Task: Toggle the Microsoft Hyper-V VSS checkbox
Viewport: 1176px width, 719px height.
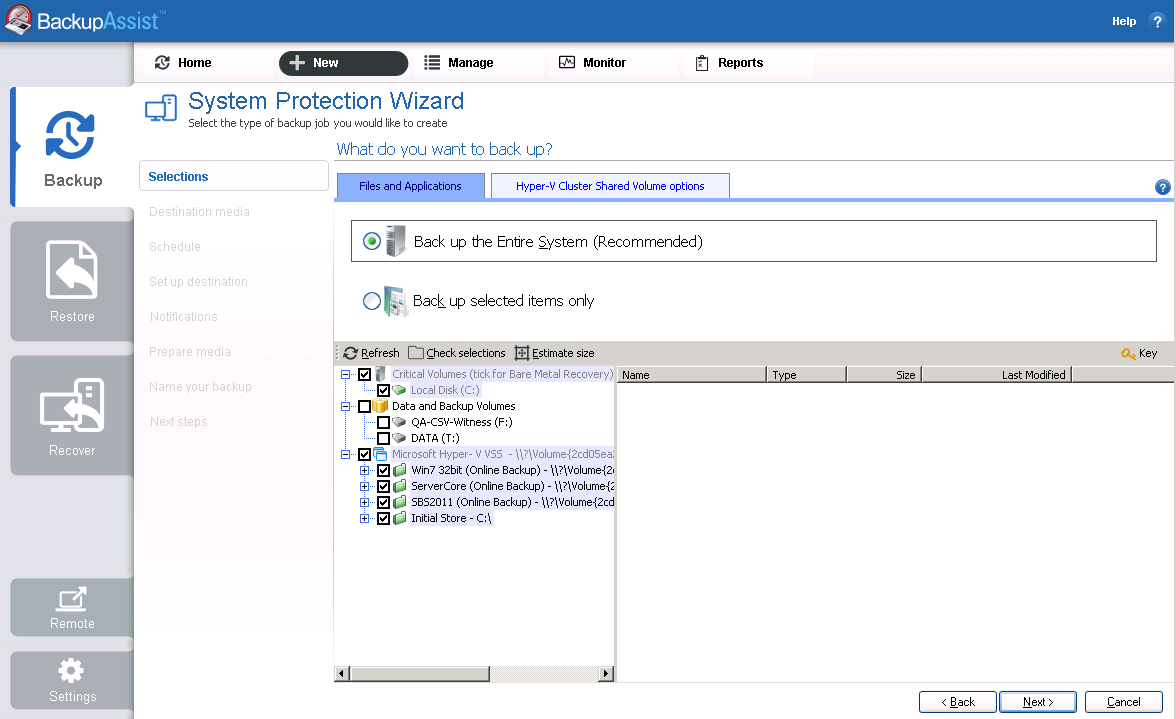Action: tap(364, 454)
